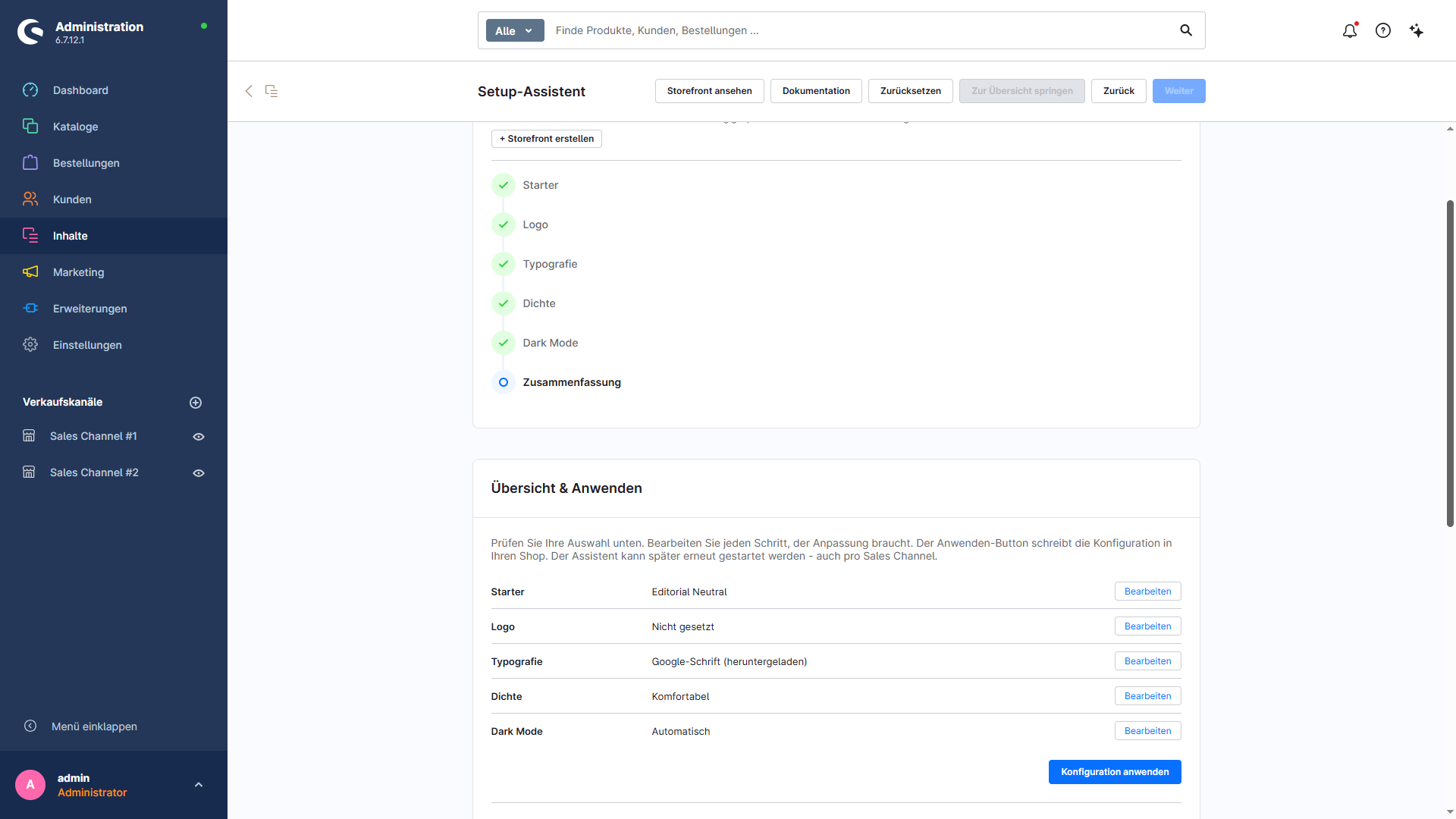The width and height of the screenshot is (1456, 819).
Task: Click the Zurücksetzen button
Action: pos(911,91)
